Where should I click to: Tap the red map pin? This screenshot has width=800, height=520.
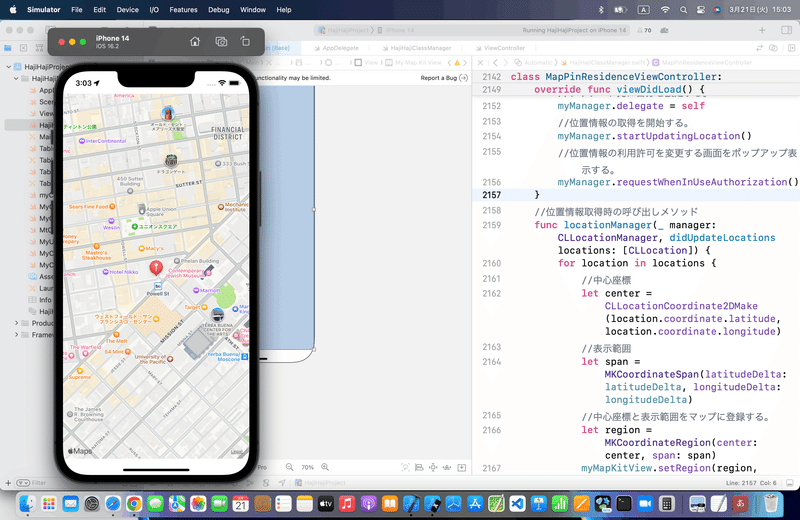tap(156, 267)
